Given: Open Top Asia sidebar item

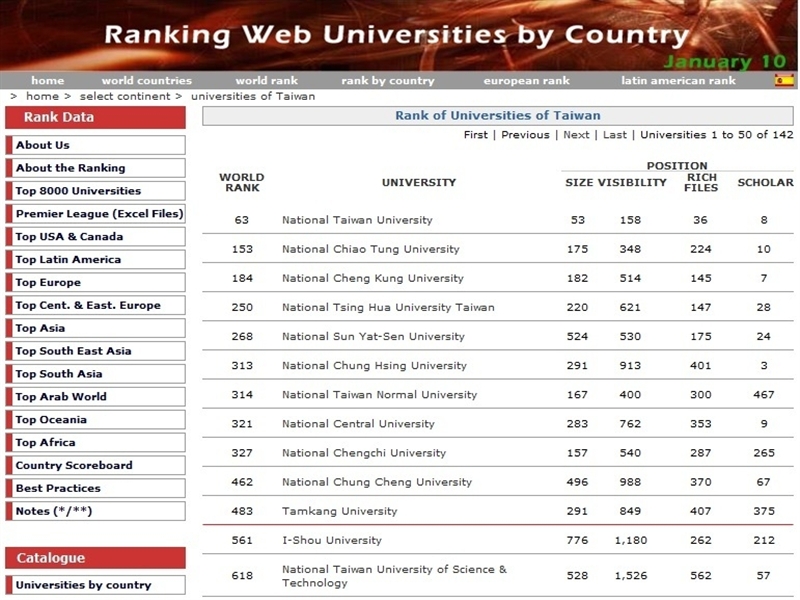Looking at the screenshot, I should coord(40,328).
